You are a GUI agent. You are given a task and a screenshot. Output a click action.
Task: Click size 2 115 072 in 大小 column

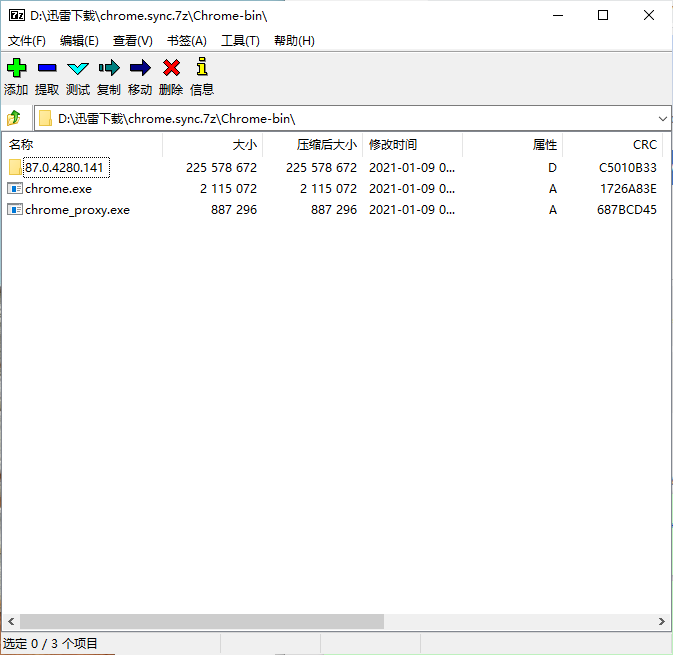(228, 188)
